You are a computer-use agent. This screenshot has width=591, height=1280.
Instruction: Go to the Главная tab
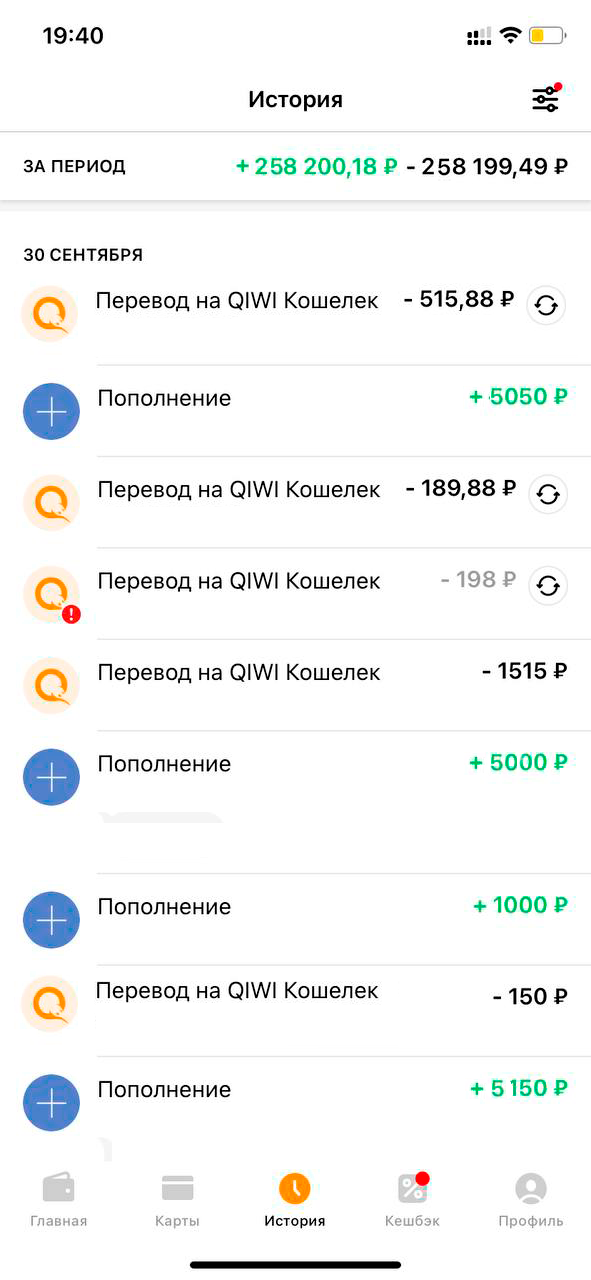pos(59,1200)
